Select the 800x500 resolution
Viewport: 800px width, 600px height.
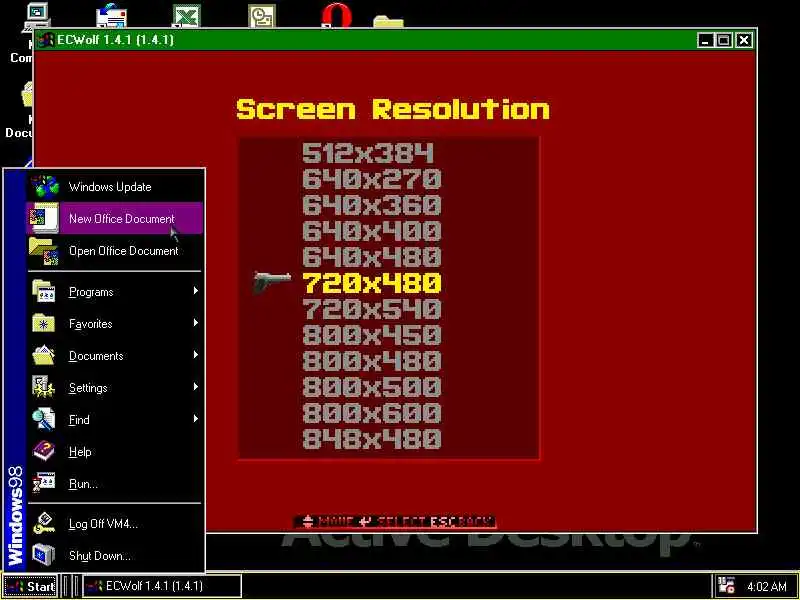pos(371,387)
